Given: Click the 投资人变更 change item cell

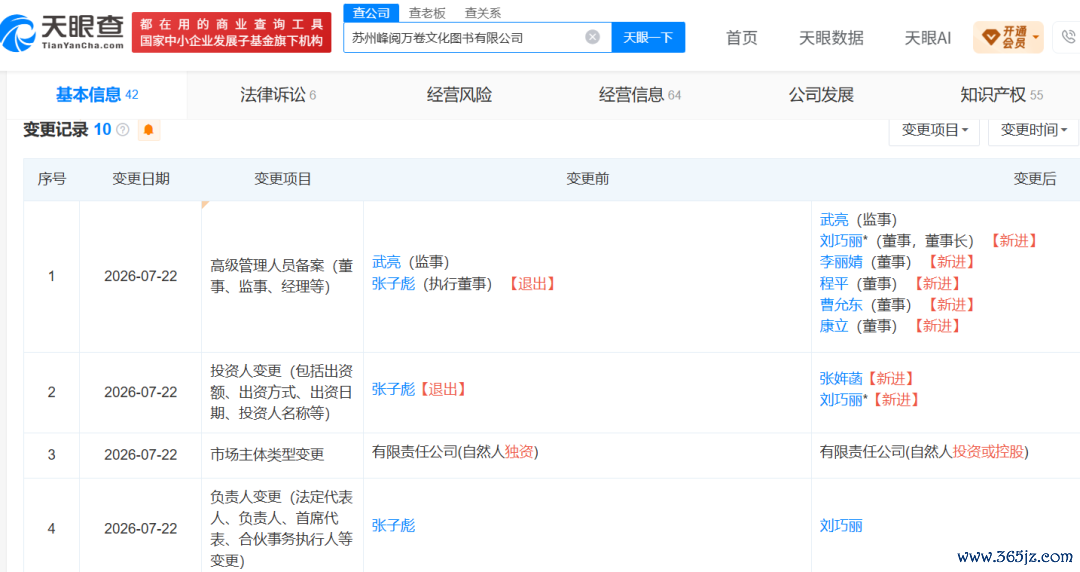Looking at the screenshot, I should click(282, 392).
